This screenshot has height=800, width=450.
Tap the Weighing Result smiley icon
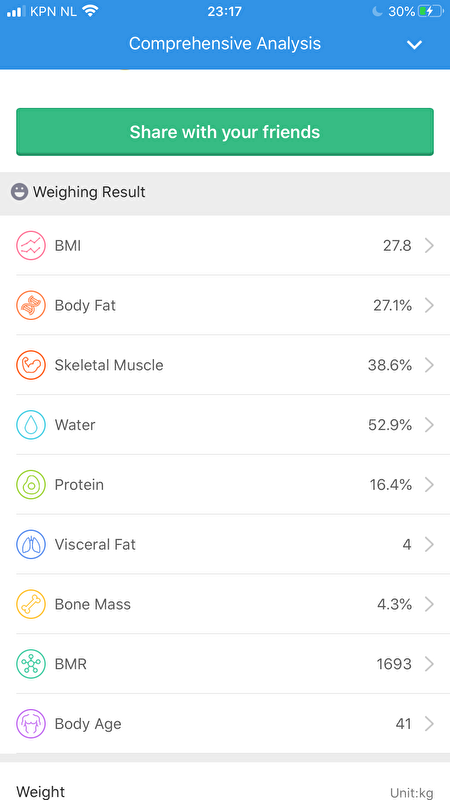[19, 192]
